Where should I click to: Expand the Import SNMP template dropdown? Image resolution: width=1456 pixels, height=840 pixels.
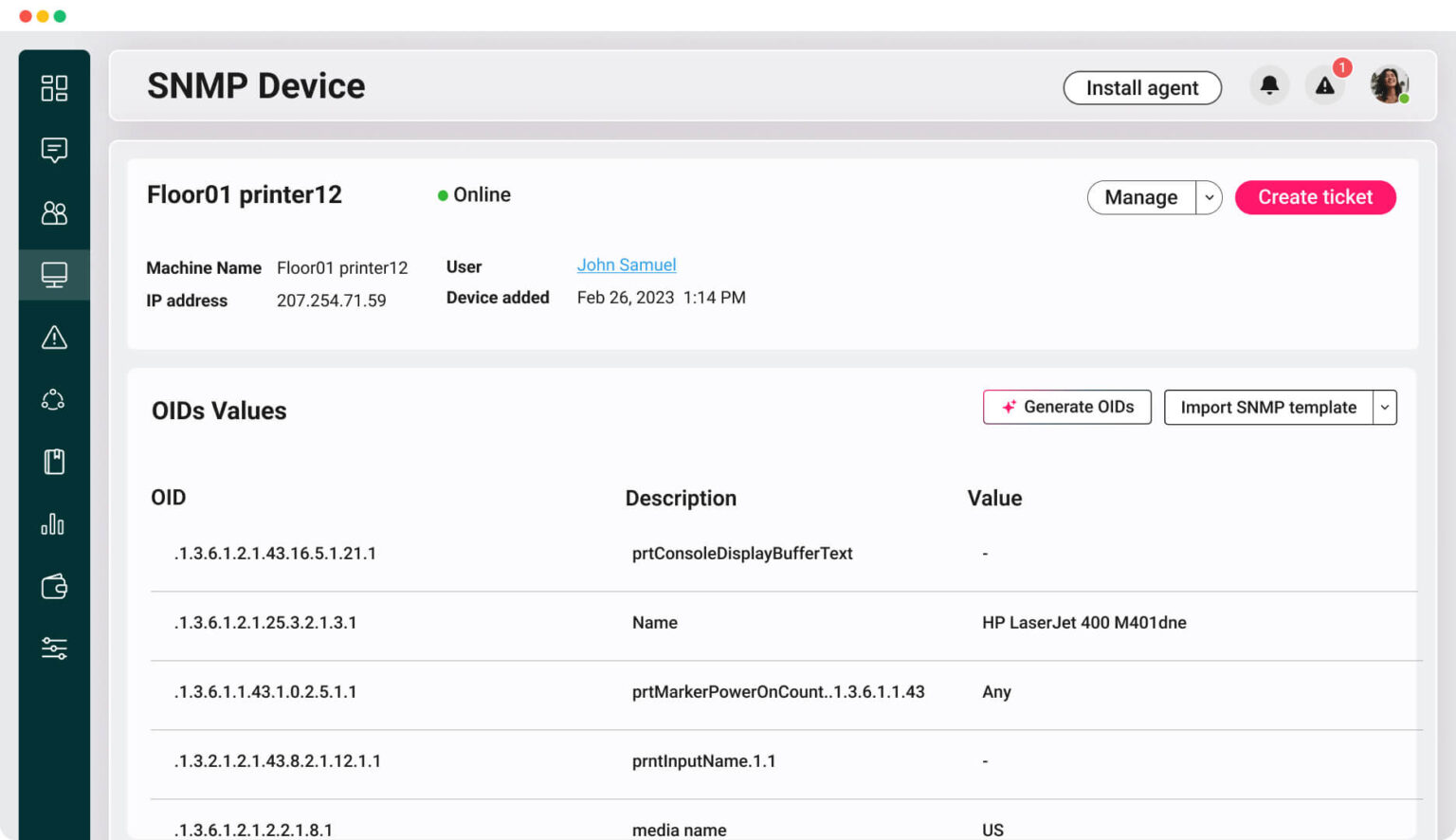coord(1384,407)
